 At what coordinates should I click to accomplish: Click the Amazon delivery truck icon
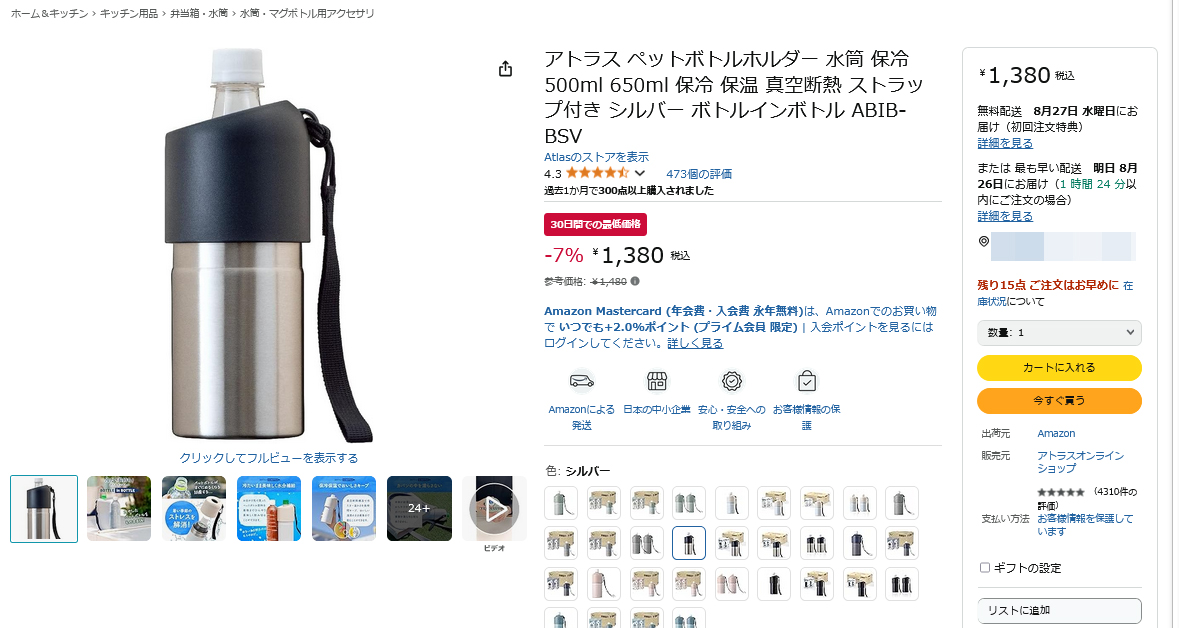click(581, 381)
